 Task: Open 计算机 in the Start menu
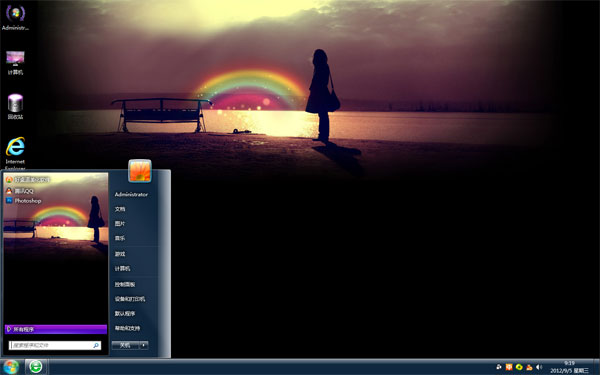click(122, 269)
